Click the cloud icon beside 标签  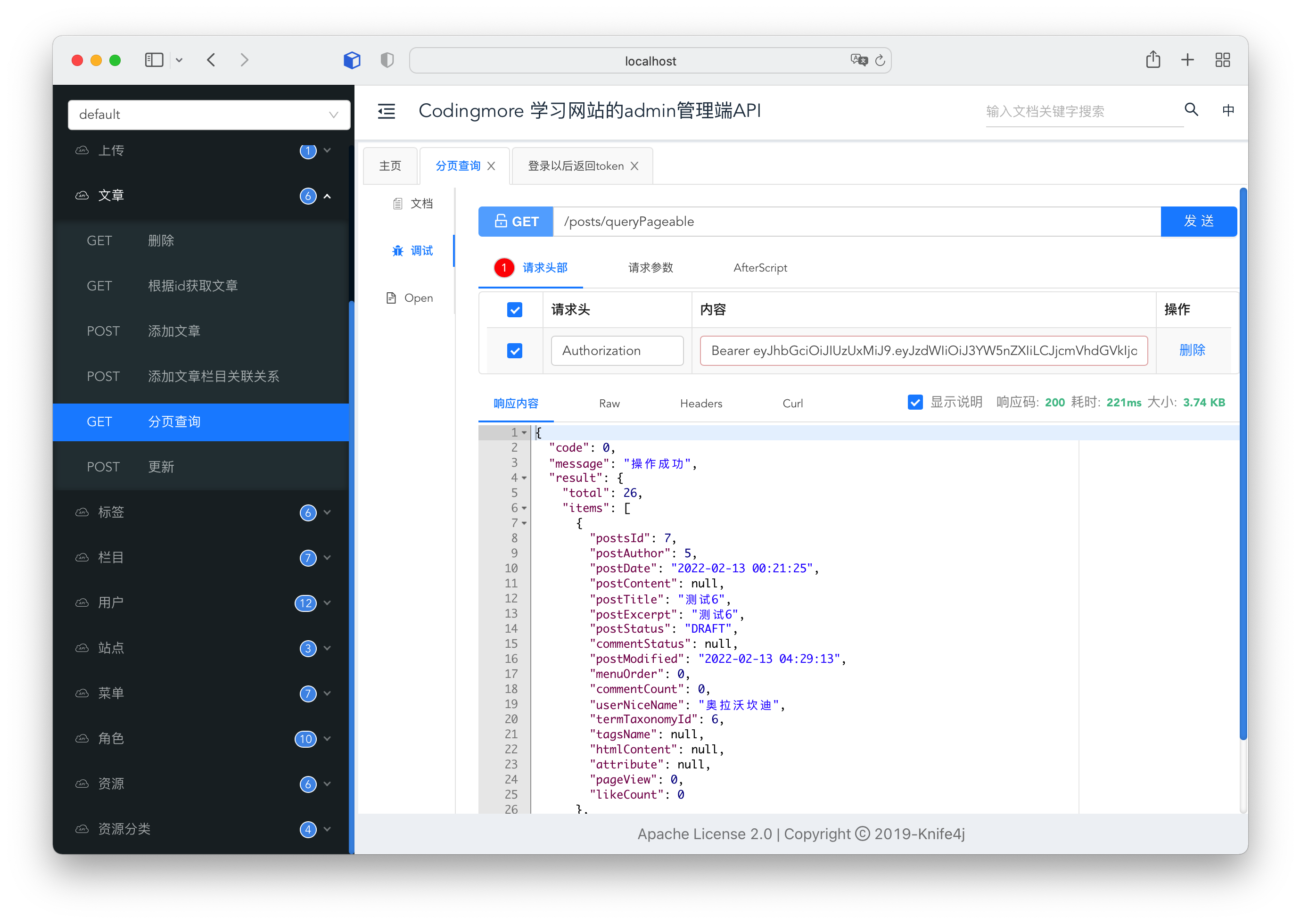[x=82, y=512]
